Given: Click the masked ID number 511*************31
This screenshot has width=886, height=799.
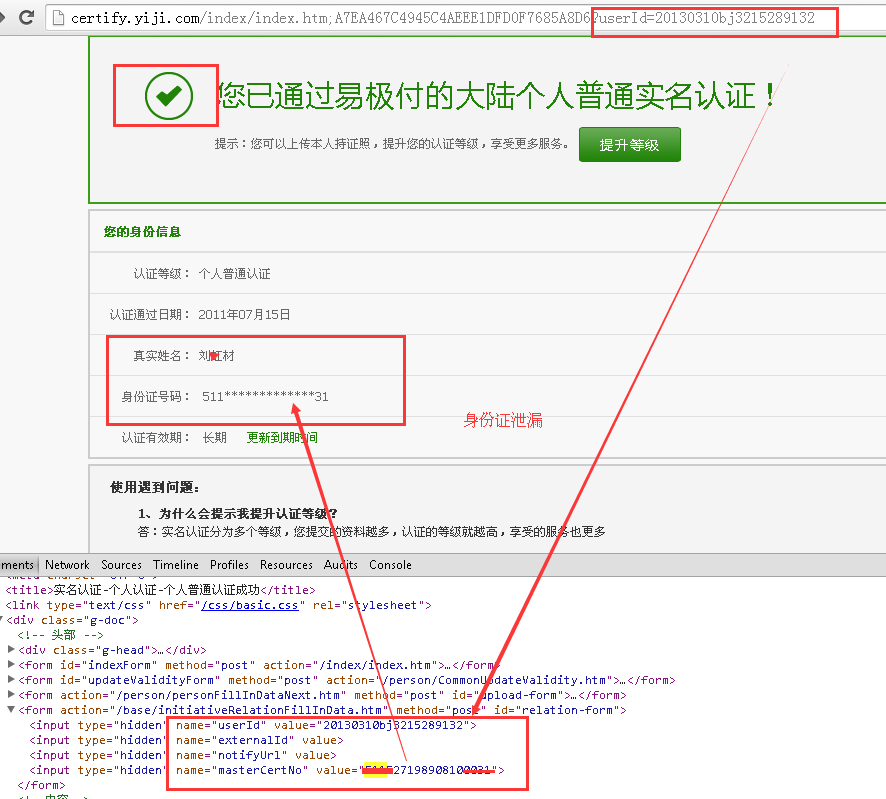Looking at the screenshot, I should [x=265, y=397].
